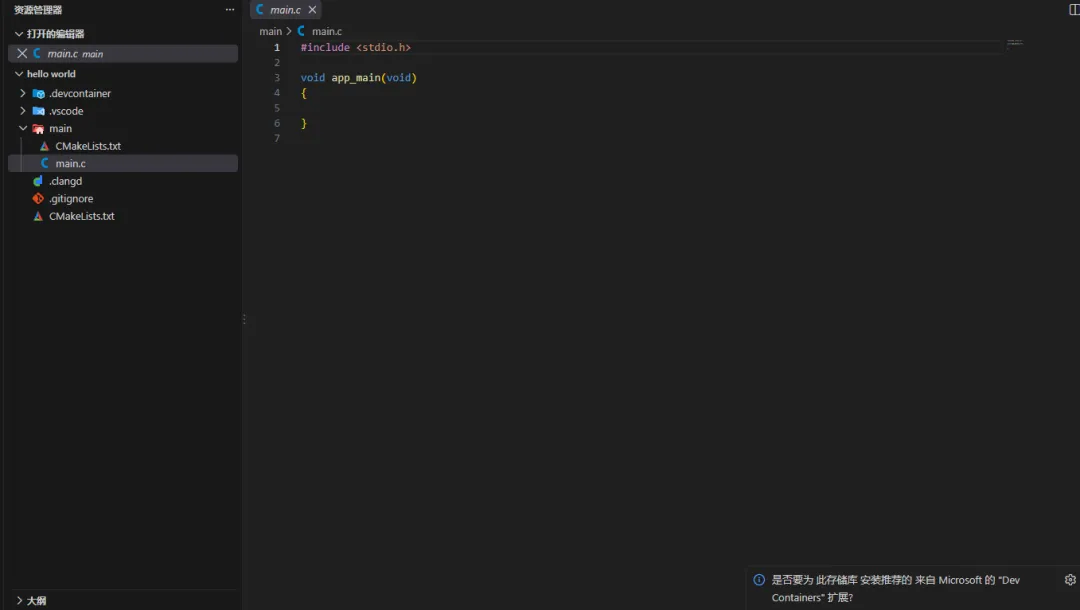Open notification settings gear icon

(1070, 580)
